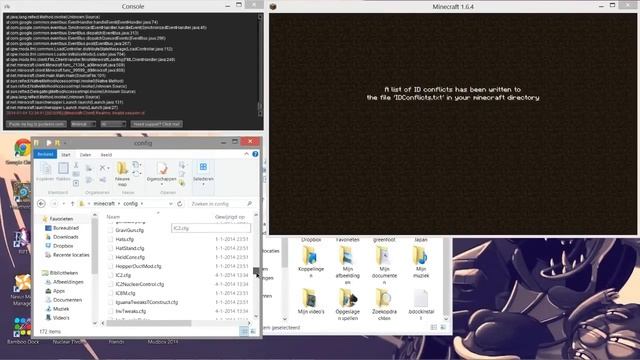Open quick access toolbar dropdown

click(x=65, y=143)
